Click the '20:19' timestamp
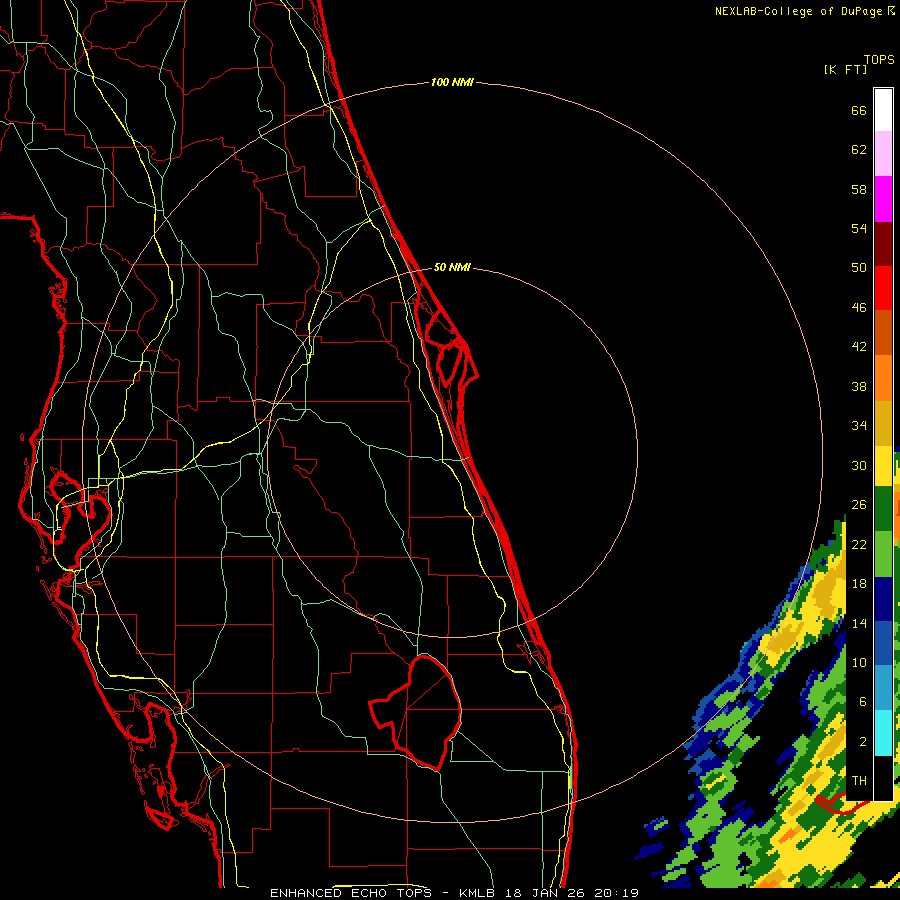The image size is (900, 900). (x=616, y=893)
